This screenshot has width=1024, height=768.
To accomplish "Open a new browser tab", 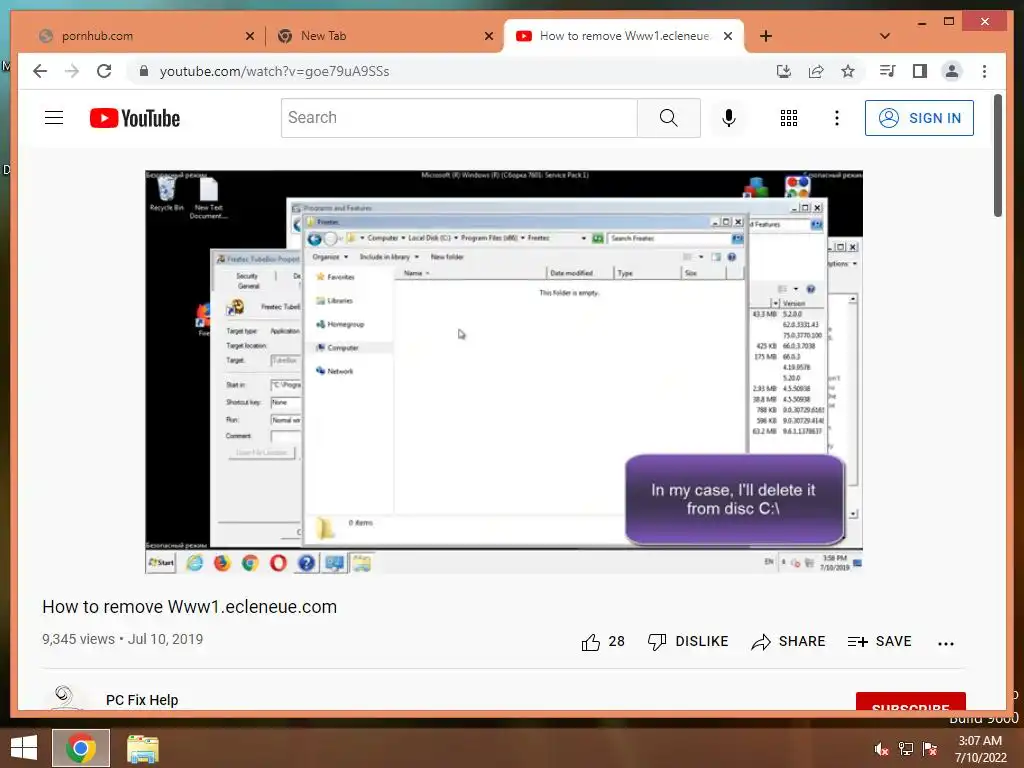I will point(766,36).
